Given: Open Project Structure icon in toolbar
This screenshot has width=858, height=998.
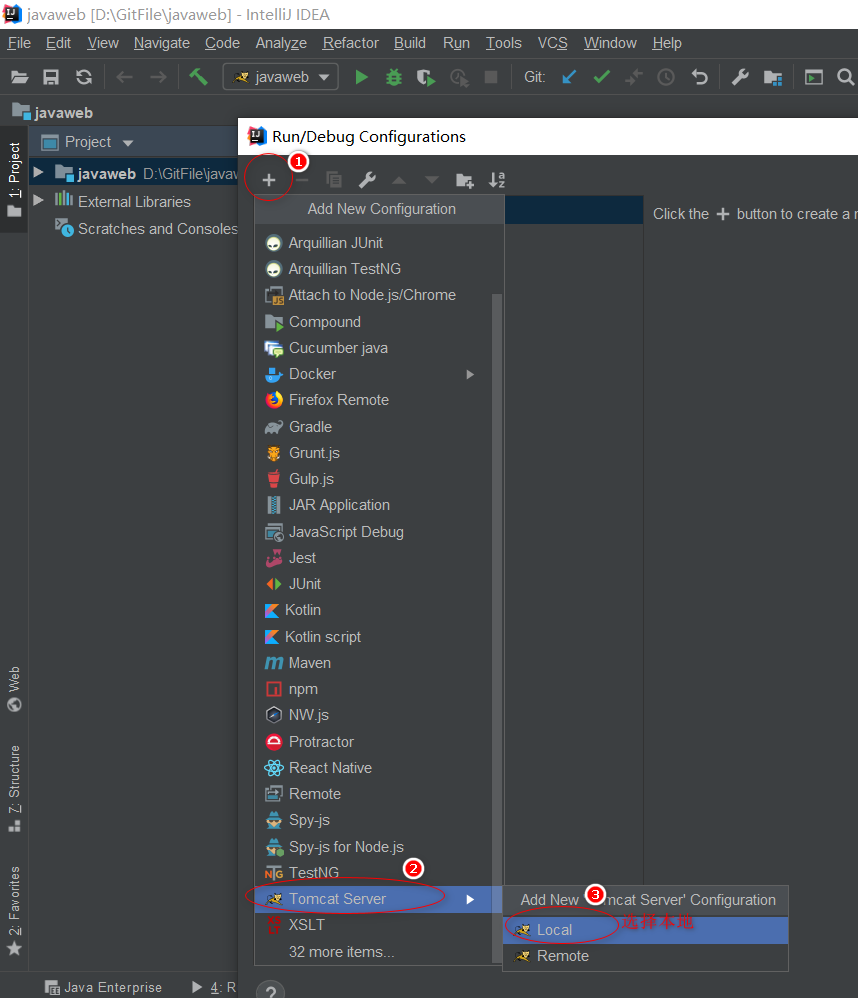Looking at the screenshot, I should 773,78.
